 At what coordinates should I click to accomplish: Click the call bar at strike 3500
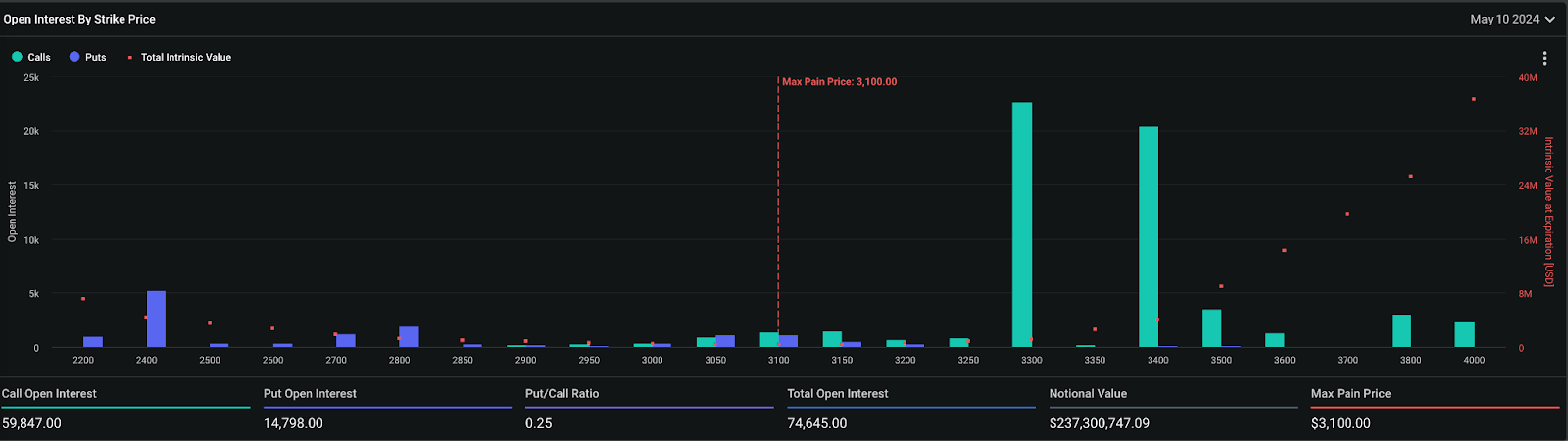tap(1211, 328)
